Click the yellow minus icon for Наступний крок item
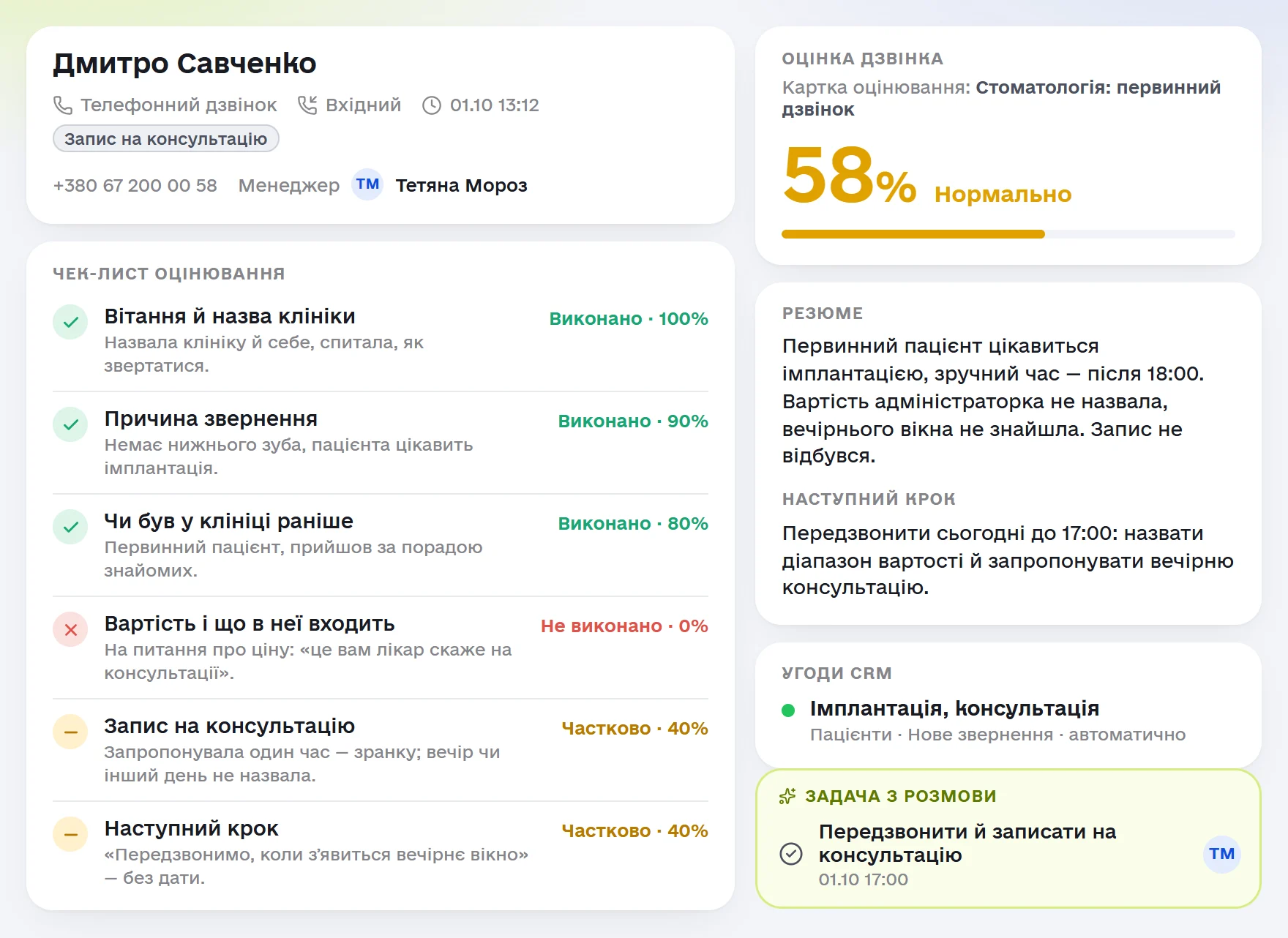 70,834
